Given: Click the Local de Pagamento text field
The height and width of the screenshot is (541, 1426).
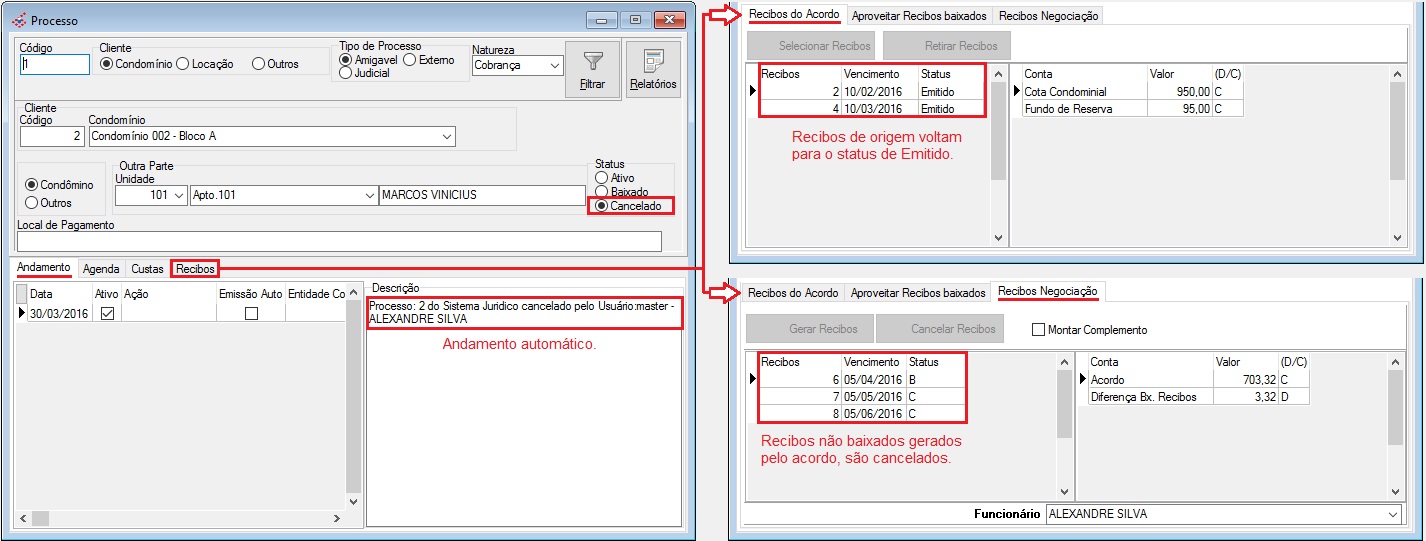Looking at the screenshot, I should [x=339, y=242].
